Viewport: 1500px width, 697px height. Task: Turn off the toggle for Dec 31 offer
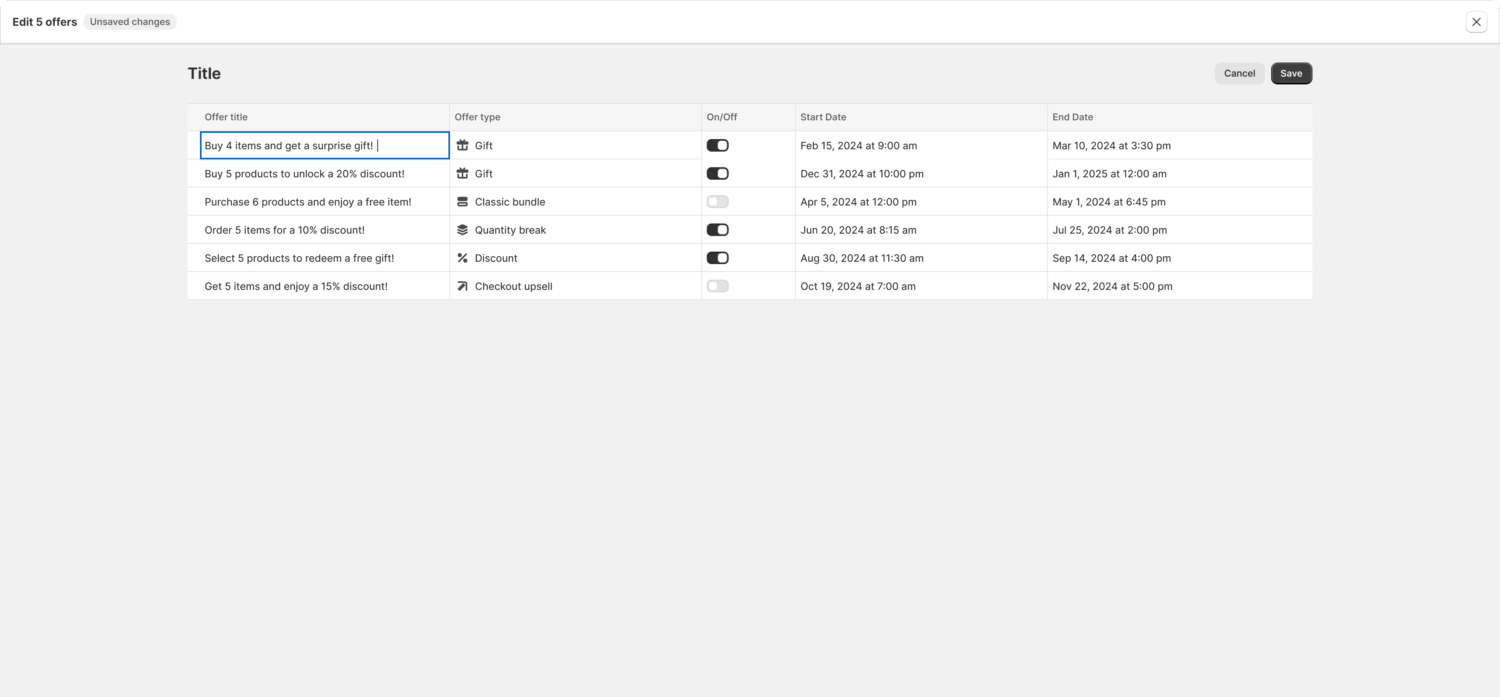click(x=717, y=174)
